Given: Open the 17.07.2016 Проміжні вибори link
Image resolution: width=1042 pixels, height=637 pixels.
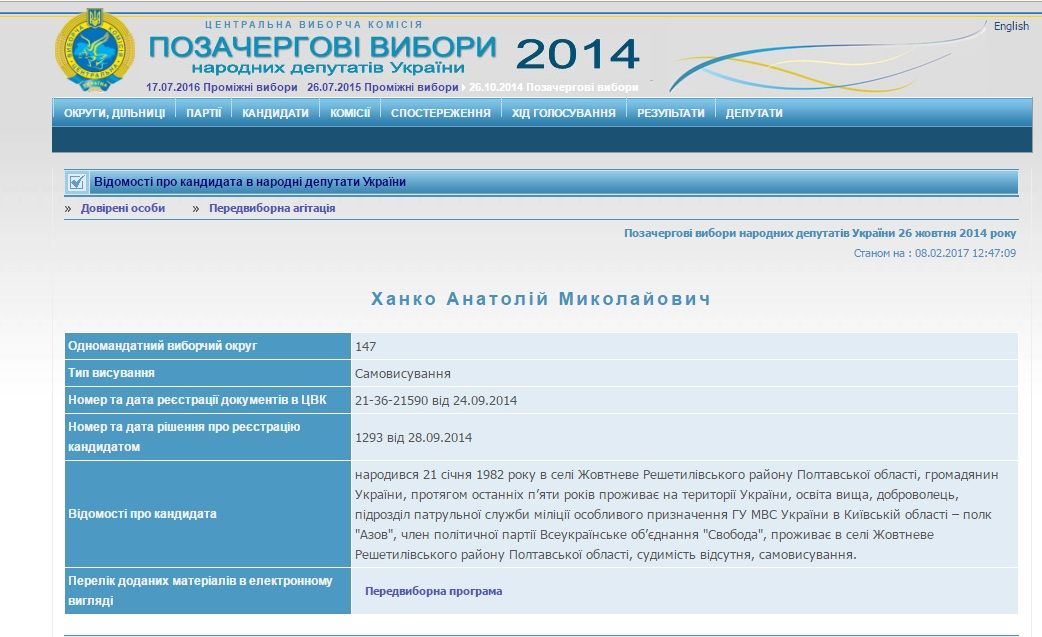Looking at the screenshot, I should tap(221, 87).
